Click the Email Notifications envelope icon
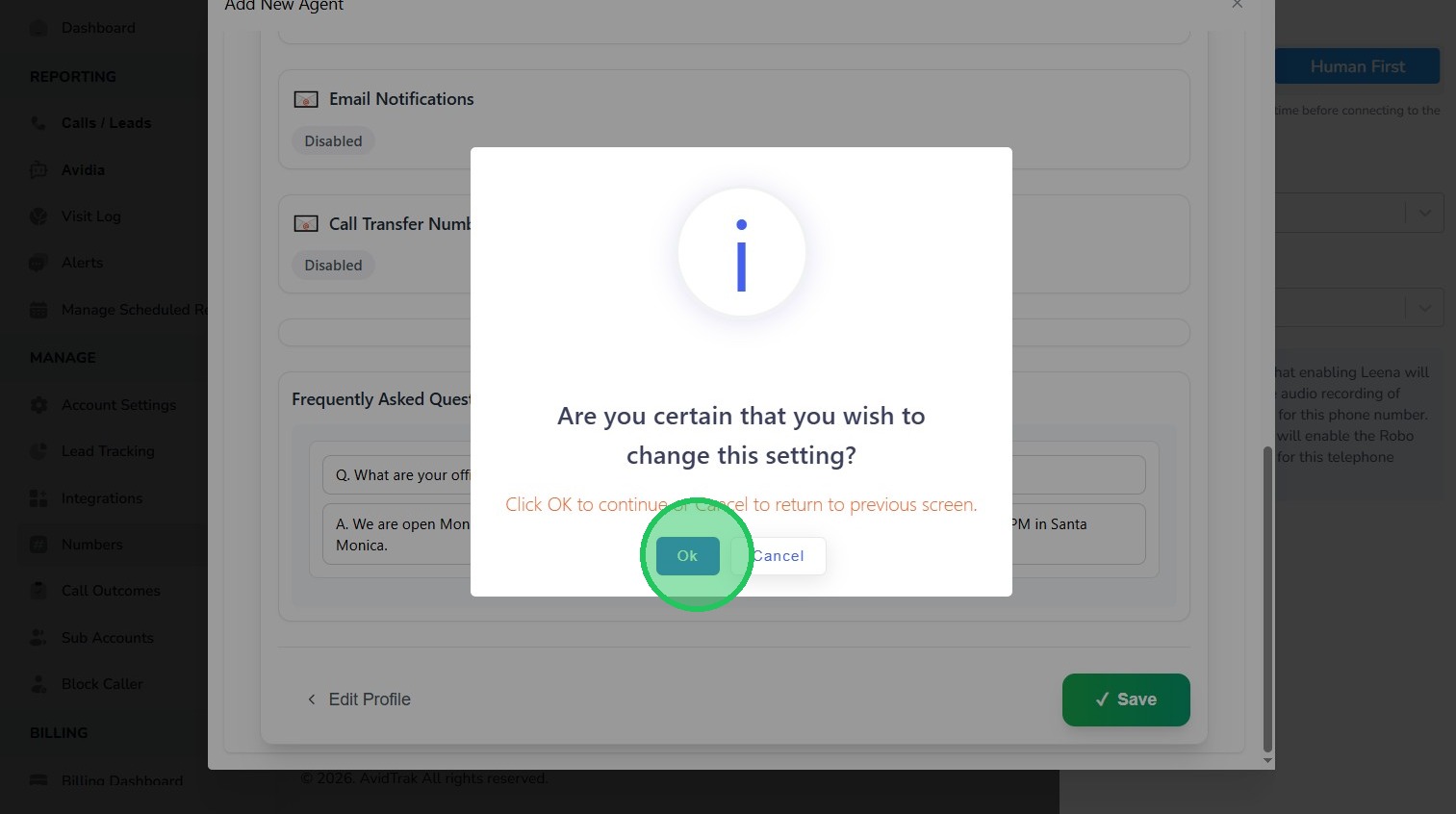 click(x=306, y=99)
